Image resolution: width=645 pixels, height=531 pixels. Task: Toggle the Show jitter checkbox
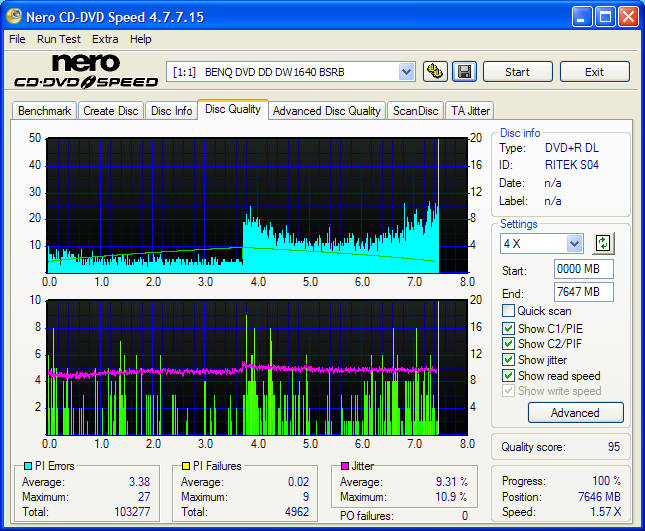tap(508, 360)
